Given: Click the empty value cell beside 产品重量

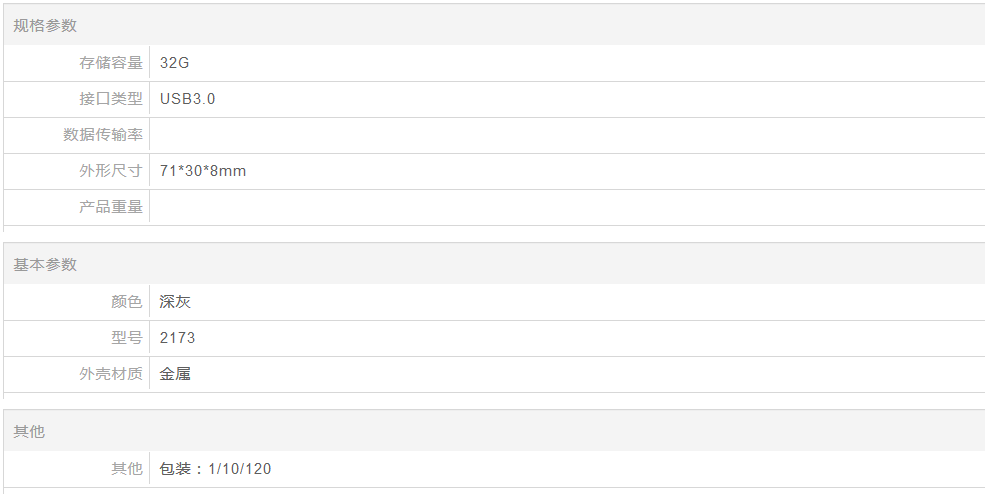Looking at the screenshot, I should [x=560, y=207].
